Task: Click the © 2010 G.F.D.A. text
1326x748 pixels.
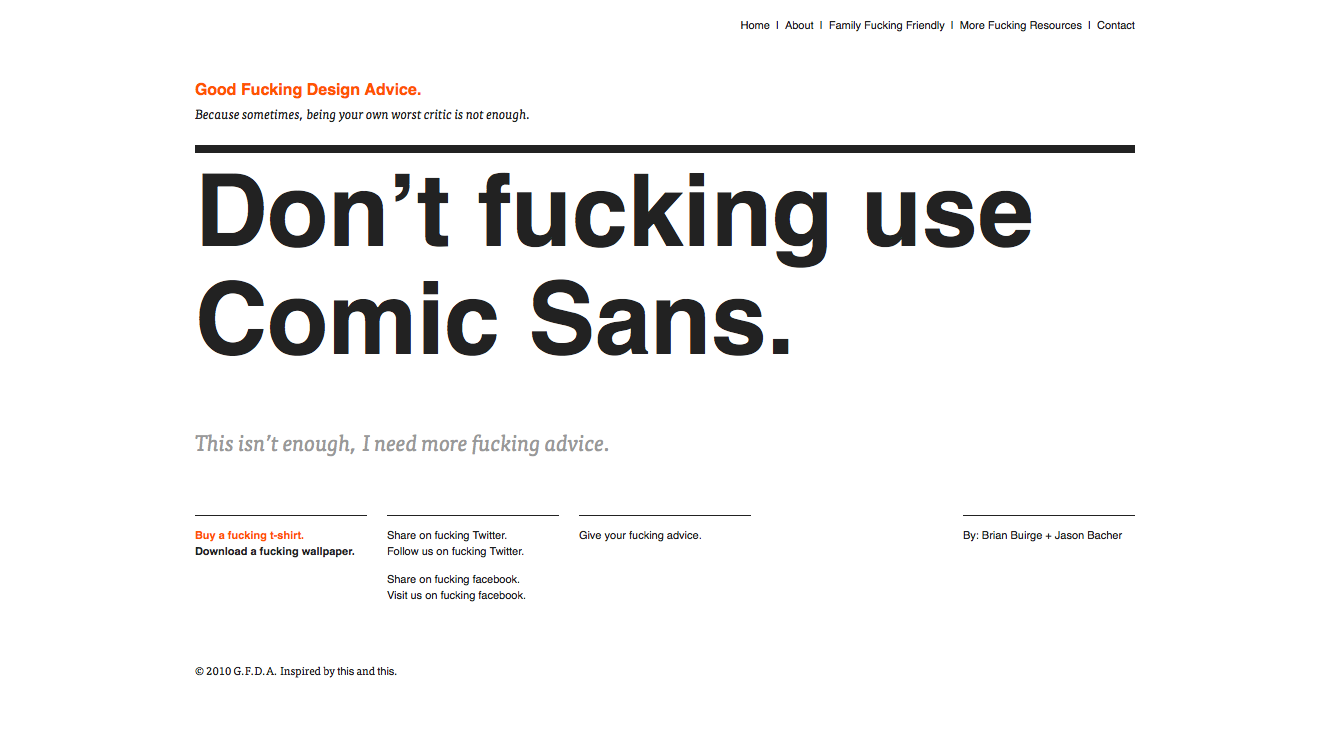Action: coord(236,672)
